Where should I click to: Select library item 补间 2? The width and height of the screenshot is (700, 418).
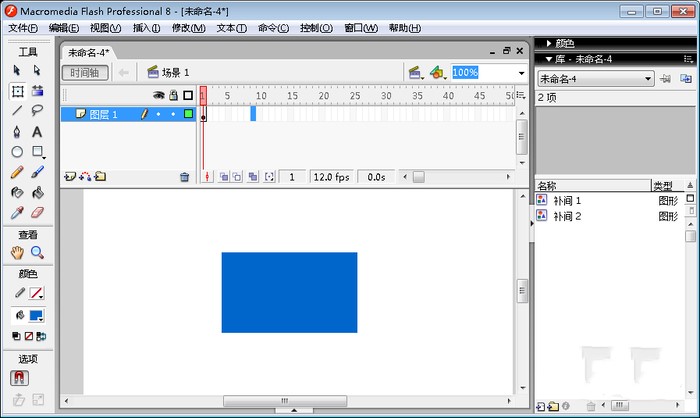point(566,216)
